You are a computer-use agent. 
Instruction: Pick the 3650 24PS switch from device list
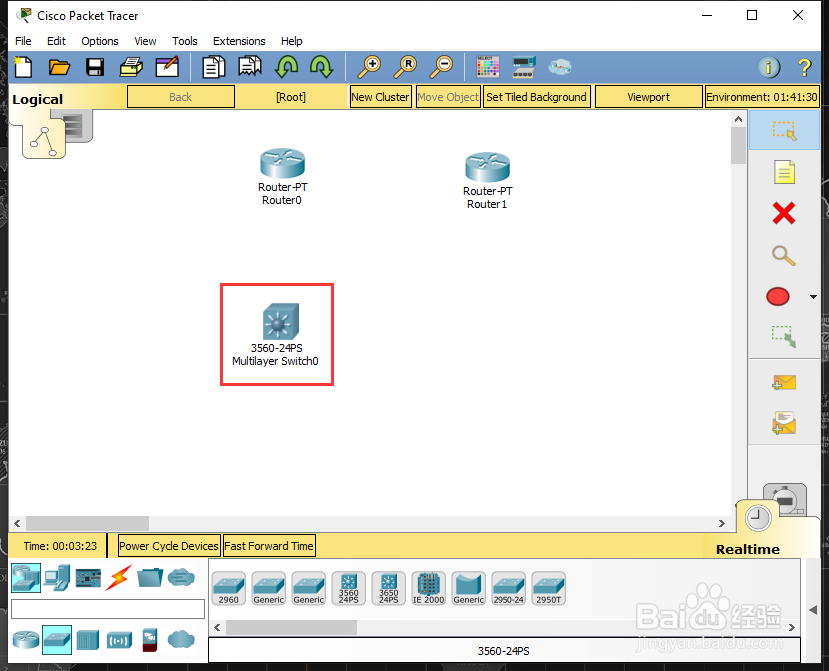(x=389, y=588)
